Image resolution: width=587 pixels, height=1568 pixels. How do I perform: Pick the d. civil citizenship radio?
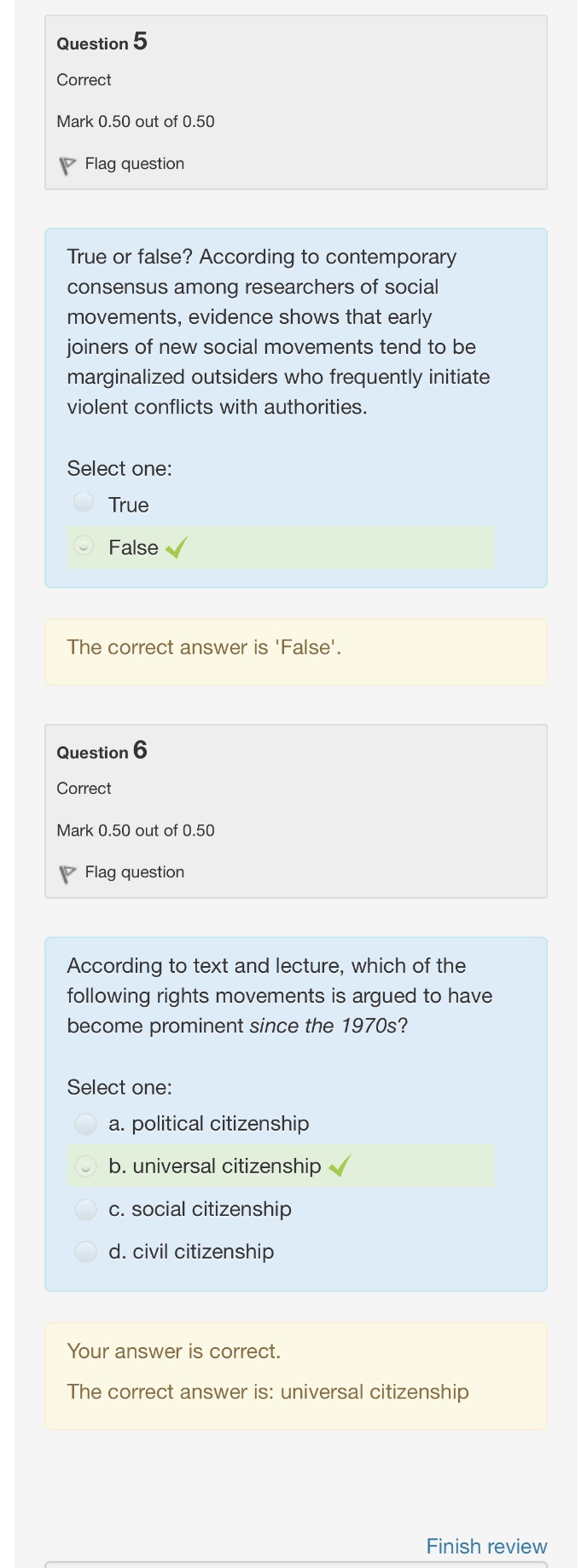[x=85, y=1252]
